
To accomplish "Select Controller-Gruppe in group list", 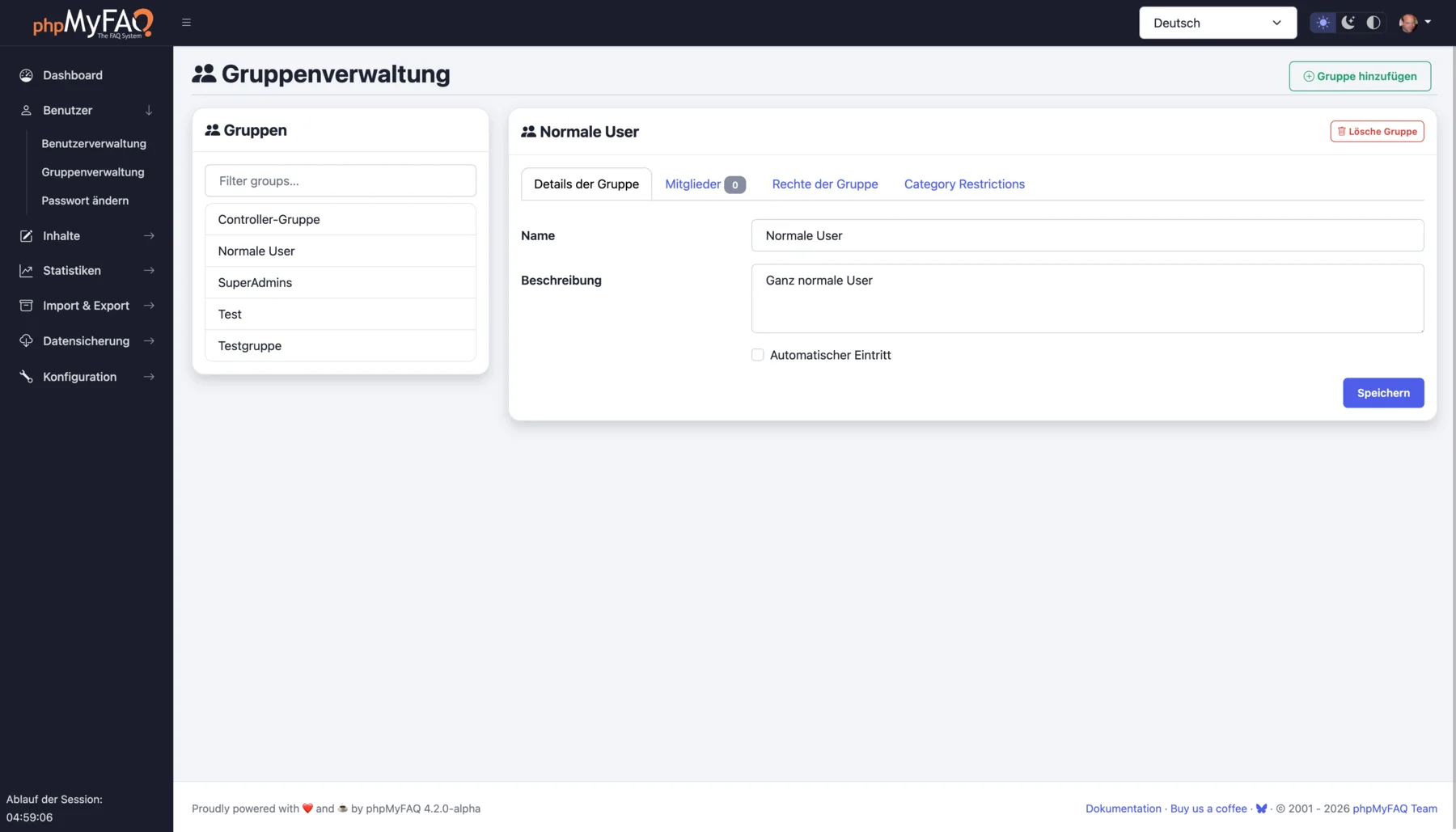I will pyautogui.click(x=341, y=219).
